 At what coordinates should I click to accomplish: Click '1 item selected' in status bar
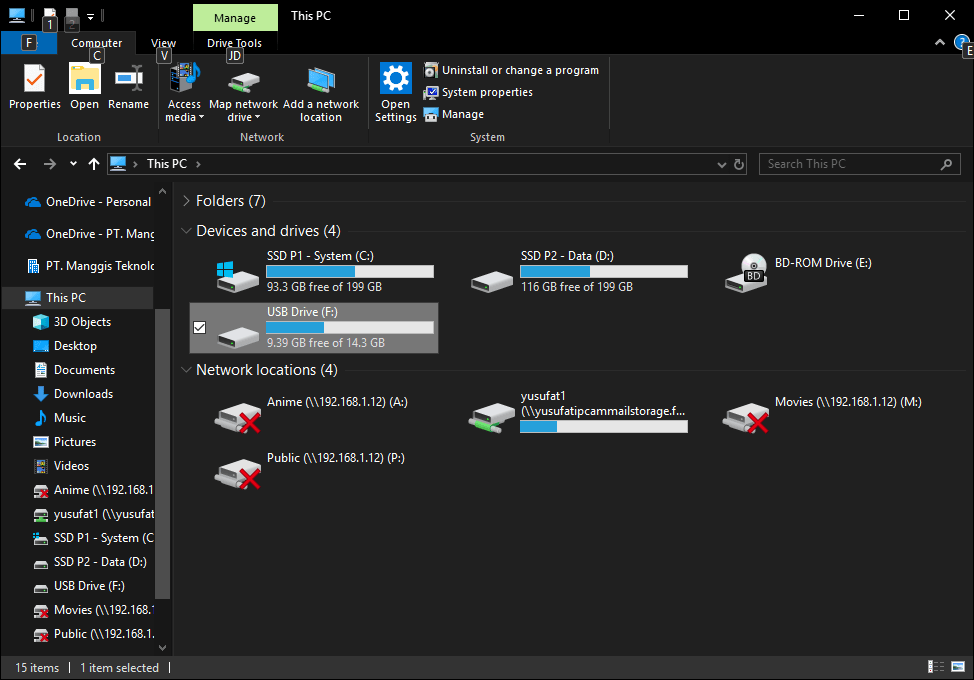(119, 668)
